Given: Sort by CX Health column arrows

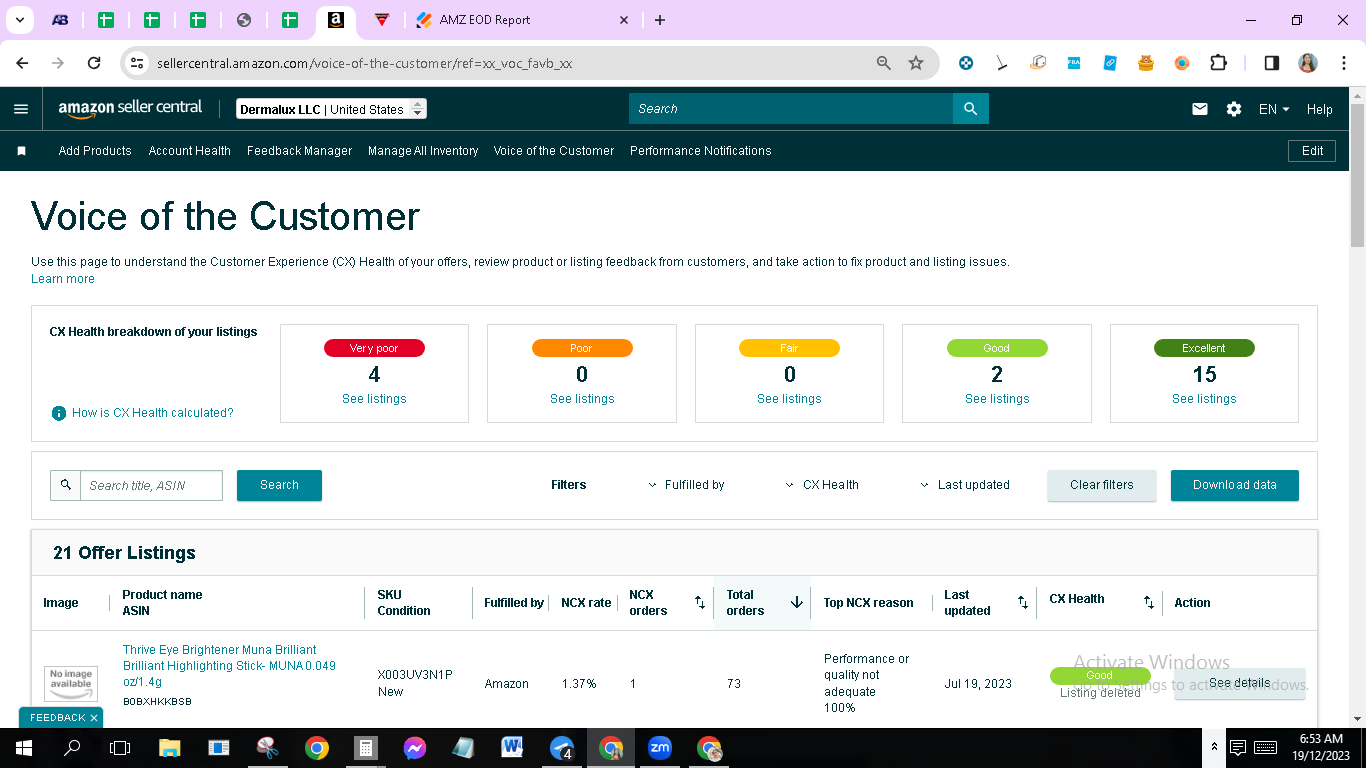Looking at the screenshot, I should coord(1149,602).
